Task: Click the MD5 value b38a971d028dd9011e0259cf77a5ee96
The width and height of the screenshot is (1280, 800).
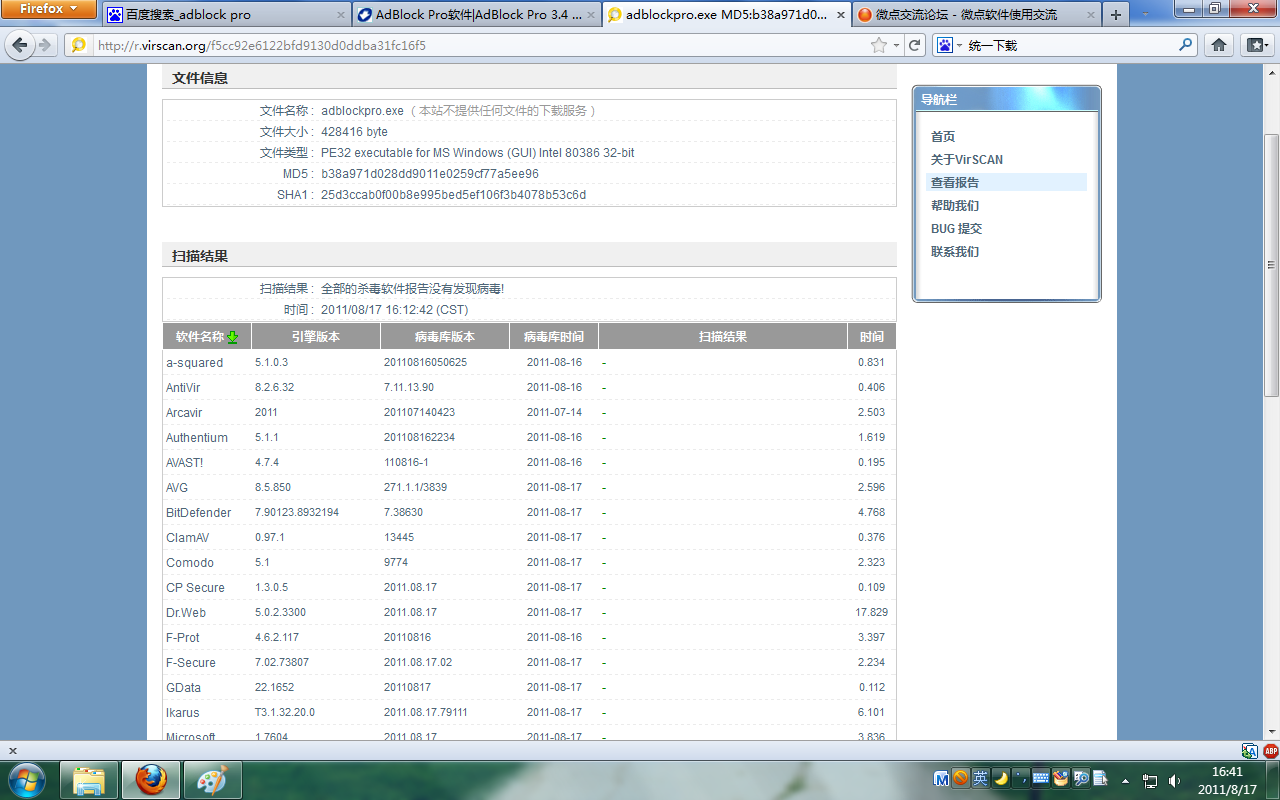Action: click(x=430, y=174)
